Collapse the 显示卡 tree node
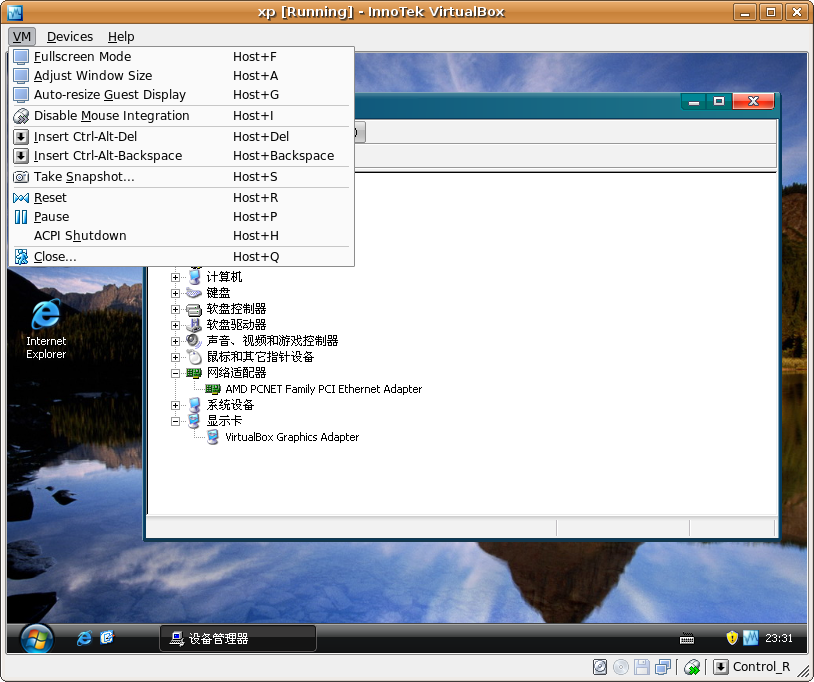Viewport: 814px width, 682px height. coord(175,421)
